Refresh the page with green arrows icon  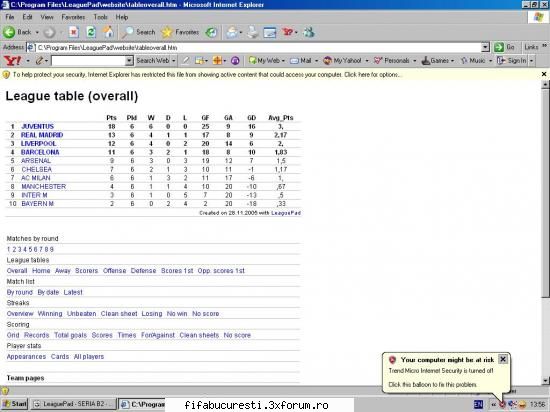click(x=91, y=32)
